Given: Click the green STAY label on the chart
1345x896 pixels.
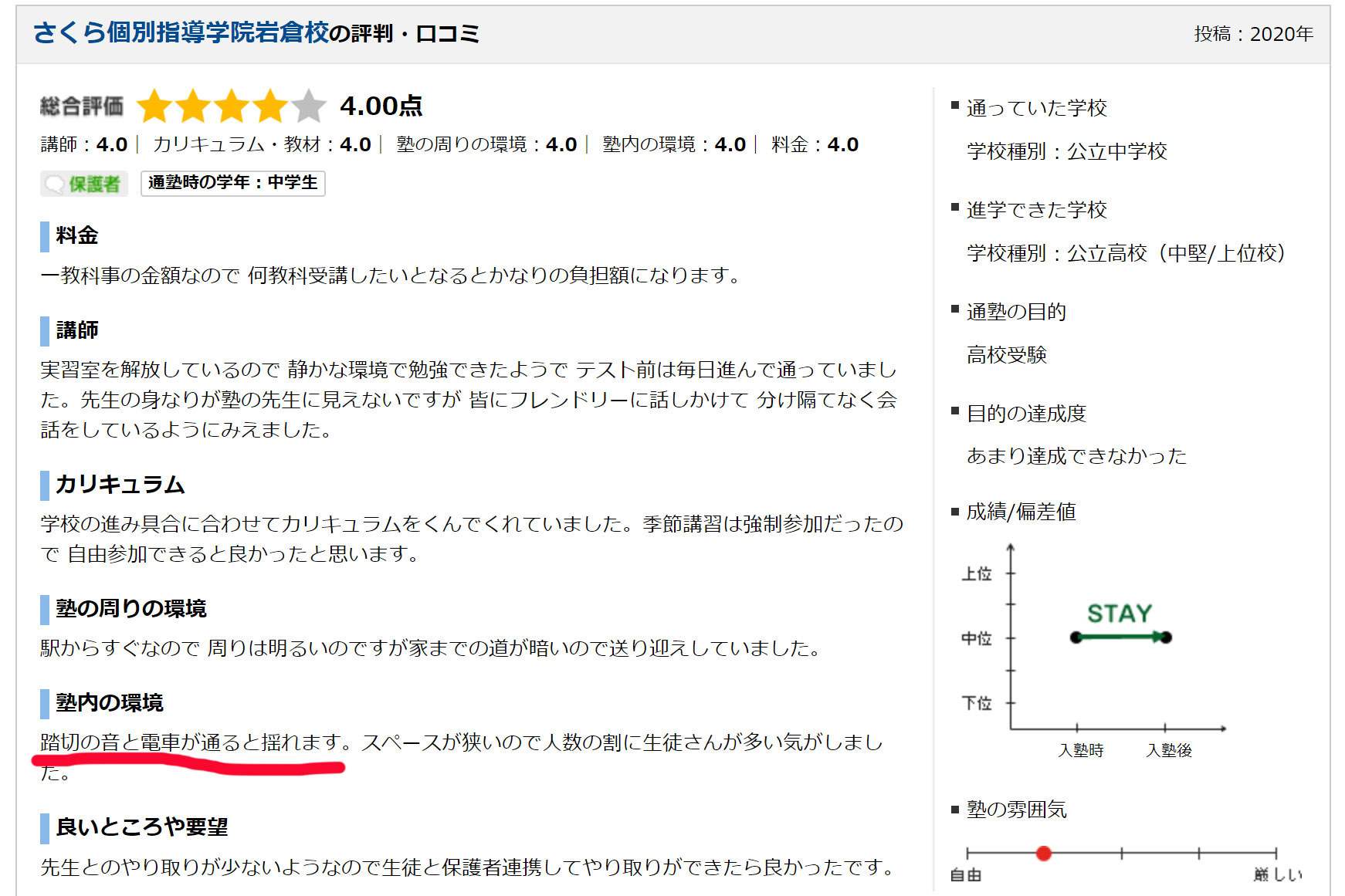Looking at the screenshot, I should 1120,614.
